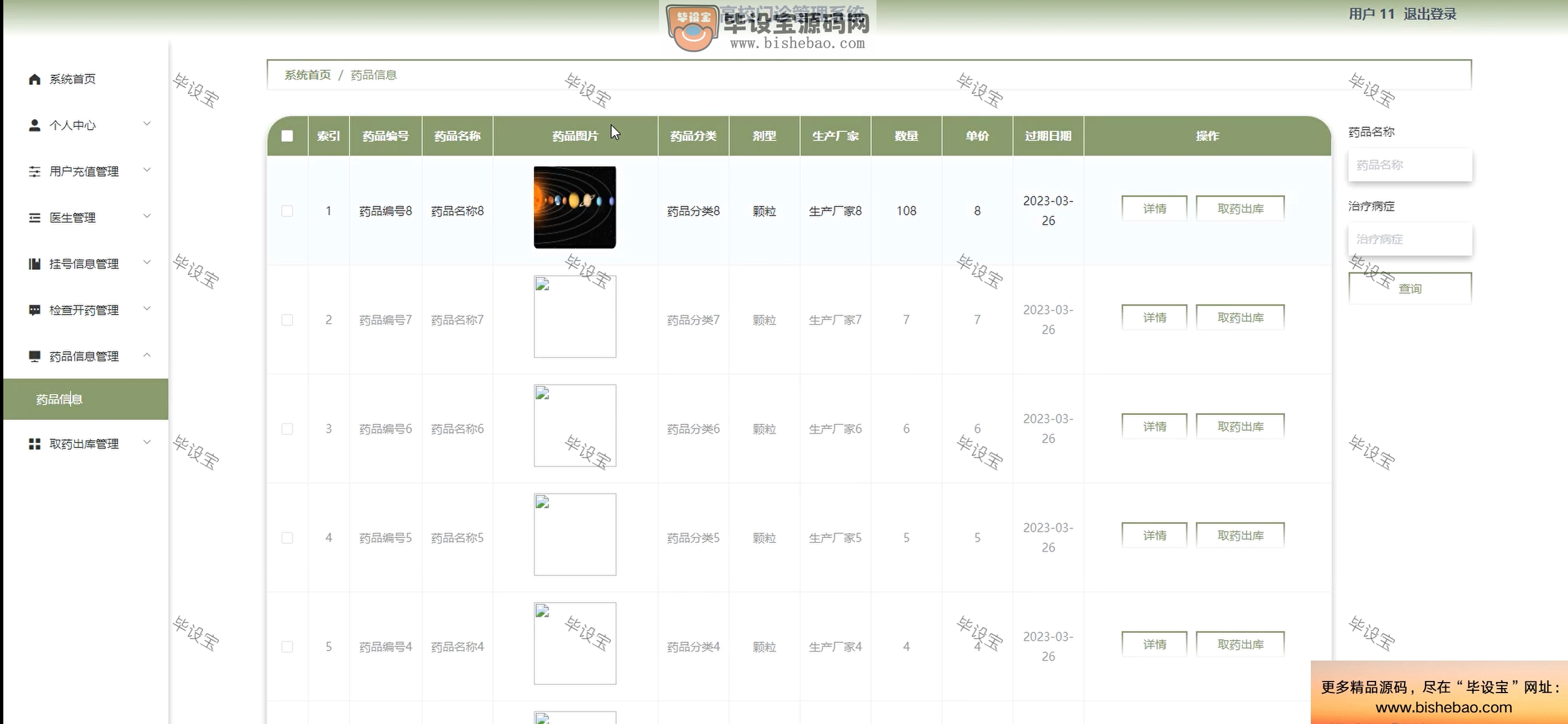1568x724 pixels.
Task: Click the broken image thumbnail for 药品名称6
Action: pos(575,425)
